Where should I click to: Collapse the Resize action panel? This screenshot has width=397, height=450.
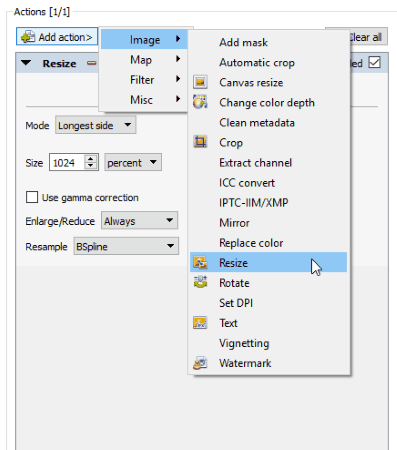click(x=26, y=63)
